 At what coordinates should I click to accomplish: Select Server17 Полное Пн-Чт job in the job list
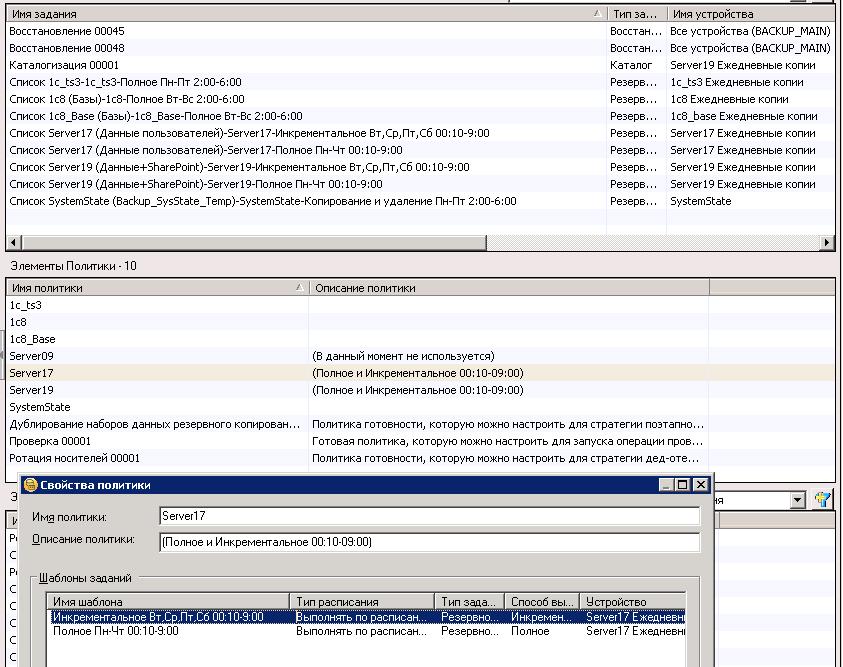click(206, 150)
